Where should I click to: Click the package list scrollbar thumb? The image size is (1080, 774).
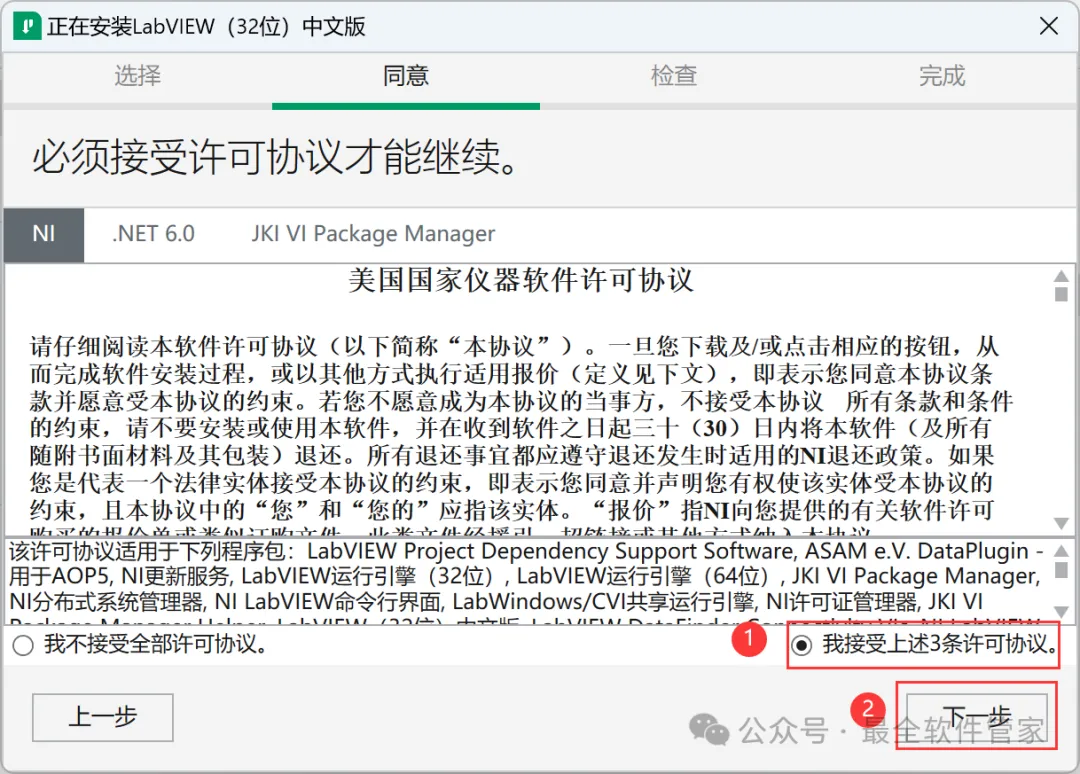tap(1061, 570)
